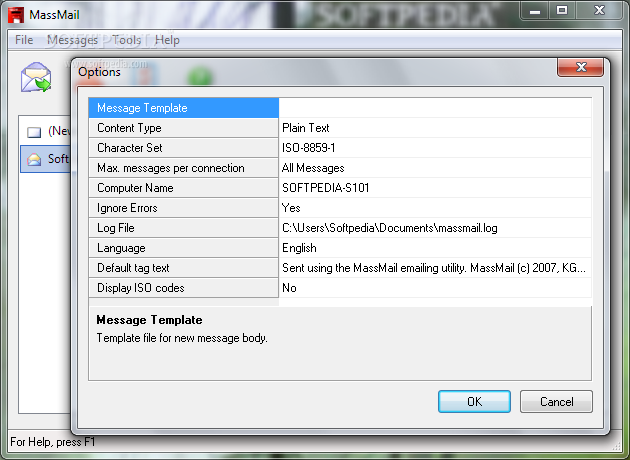
Task: Click the blank new message icon in list
Action: click(34, 132)
